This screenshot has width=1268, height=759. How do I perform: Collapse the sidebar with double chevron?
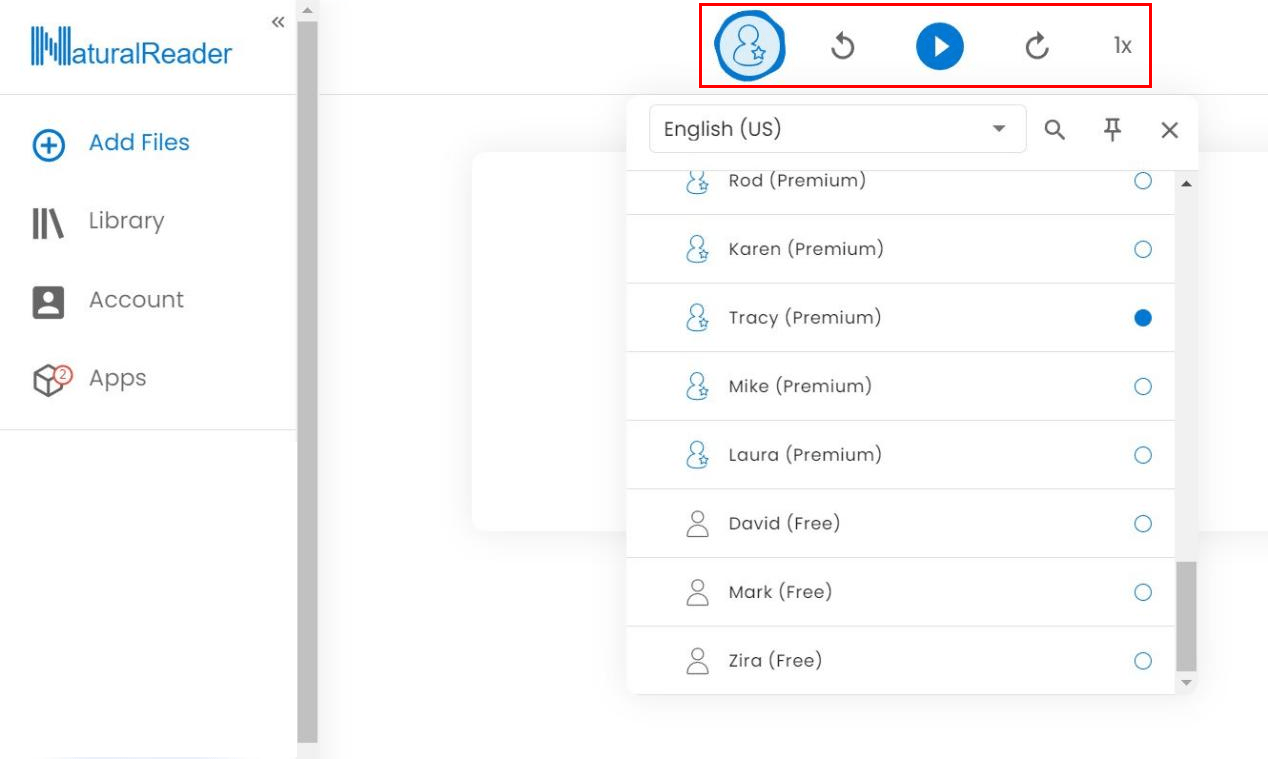pos(278,22)
